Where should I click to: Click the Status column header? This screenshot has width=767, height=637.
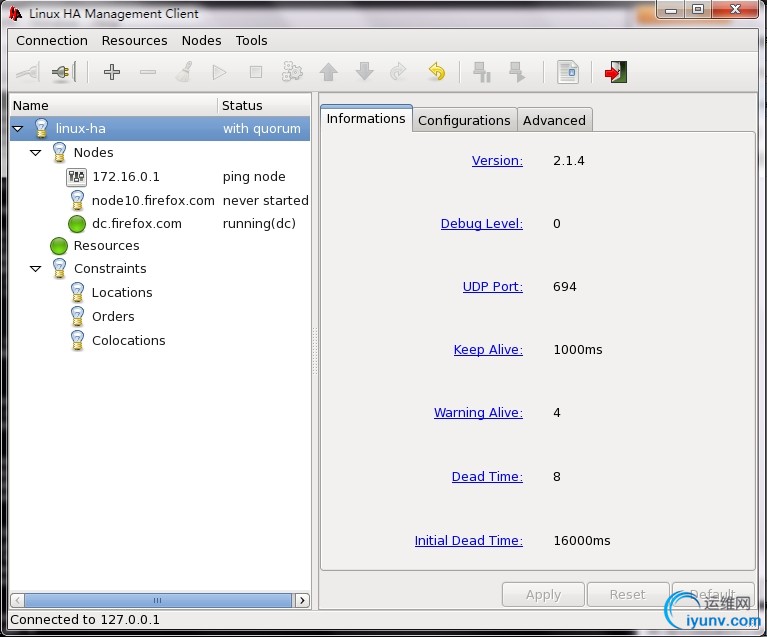pyautogui.click(x=264, y=106)
